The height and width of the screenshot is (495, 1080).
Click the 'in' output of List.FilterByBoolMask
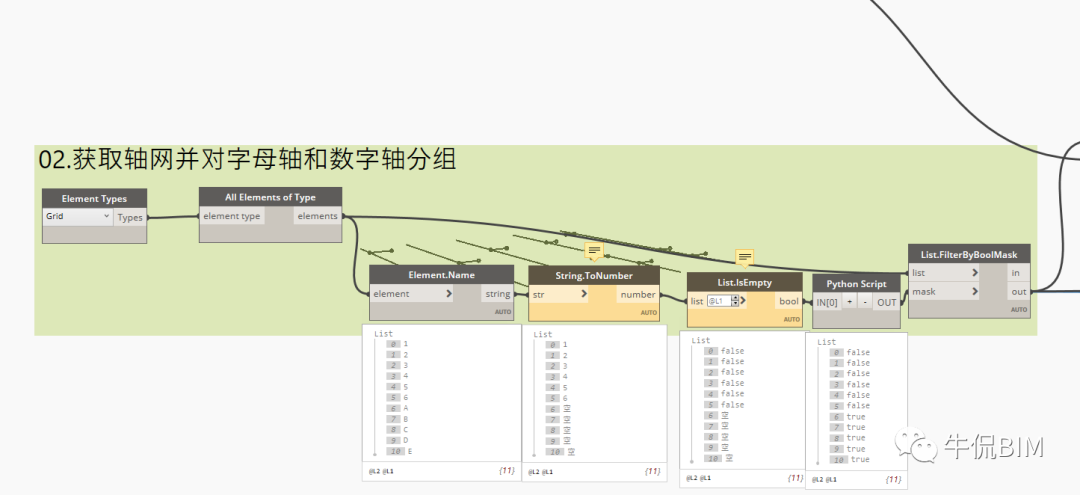click(x=1015, y=273)
